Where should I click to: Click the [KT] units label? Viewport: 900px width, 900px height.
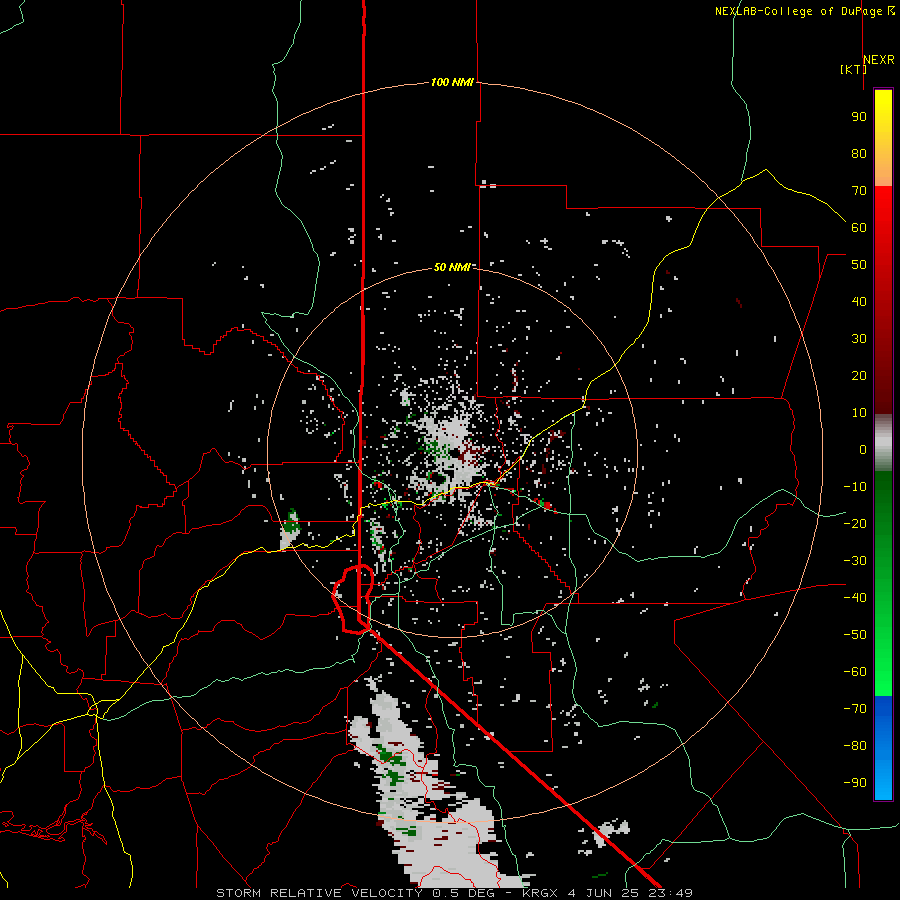pos(853,69)
